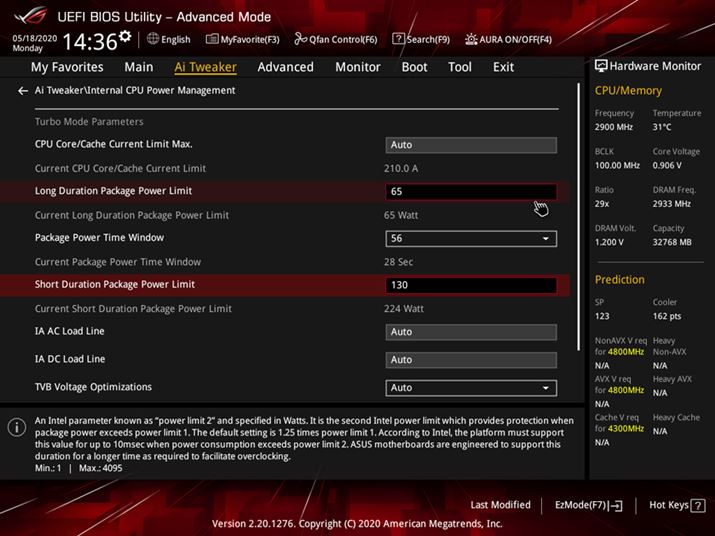715x536 pixels.
Task: Click the MyFavorite folder icon
Action: point(212,39)
